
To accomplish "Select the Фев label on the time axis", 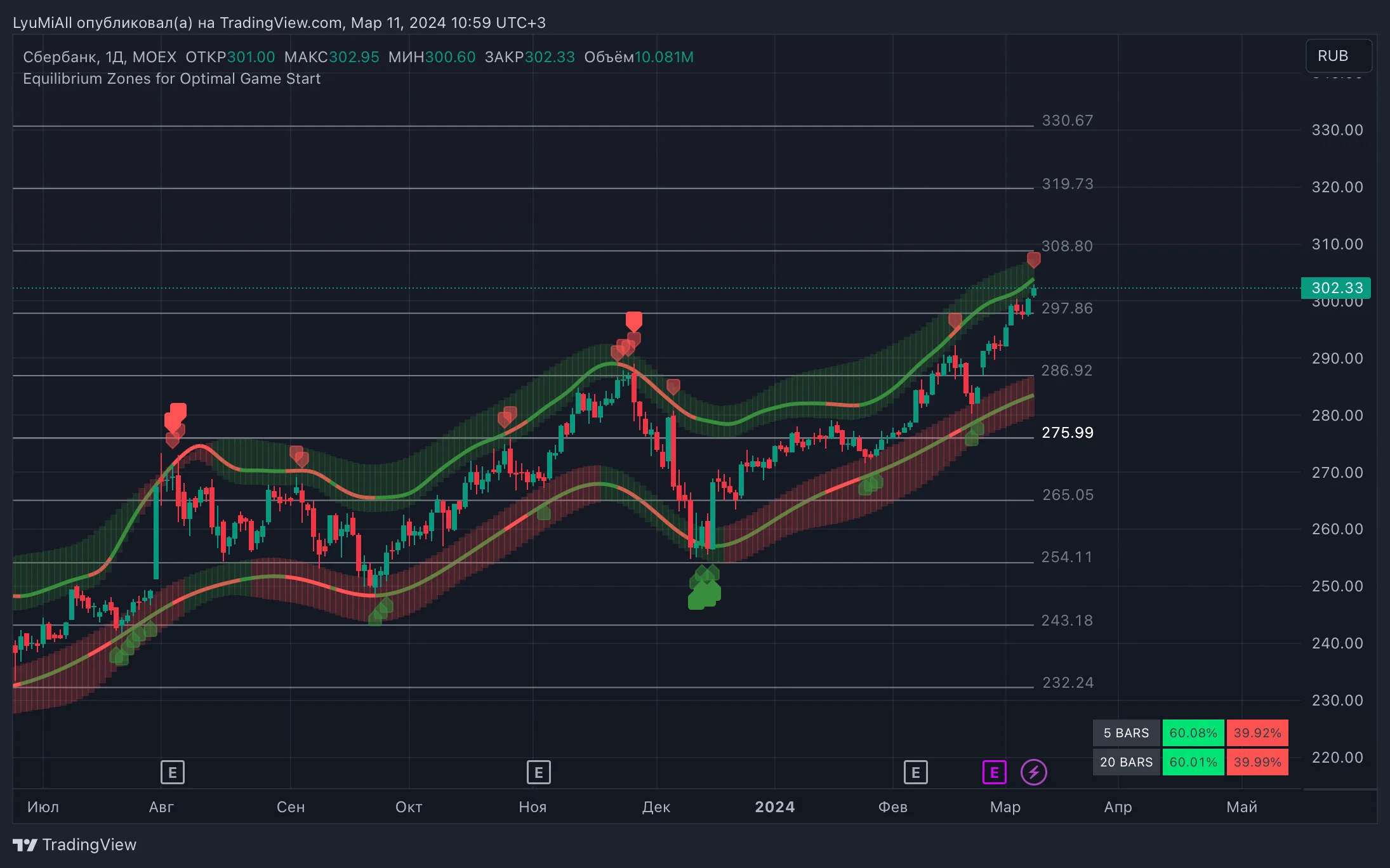I will point(893,807).
